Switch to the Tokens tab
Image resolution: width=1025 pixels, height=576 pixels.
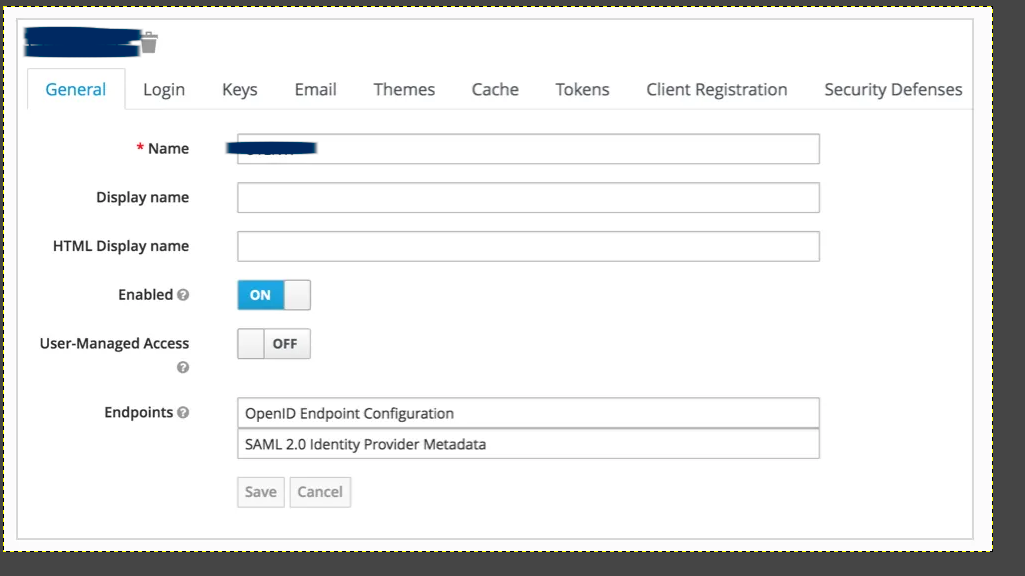point(582,90)
